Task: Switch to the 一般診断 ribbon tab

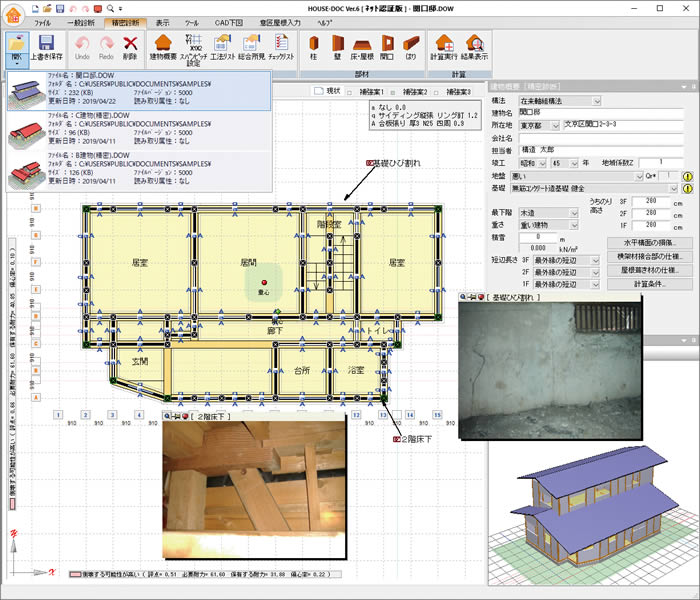Action: click(78, 21)
